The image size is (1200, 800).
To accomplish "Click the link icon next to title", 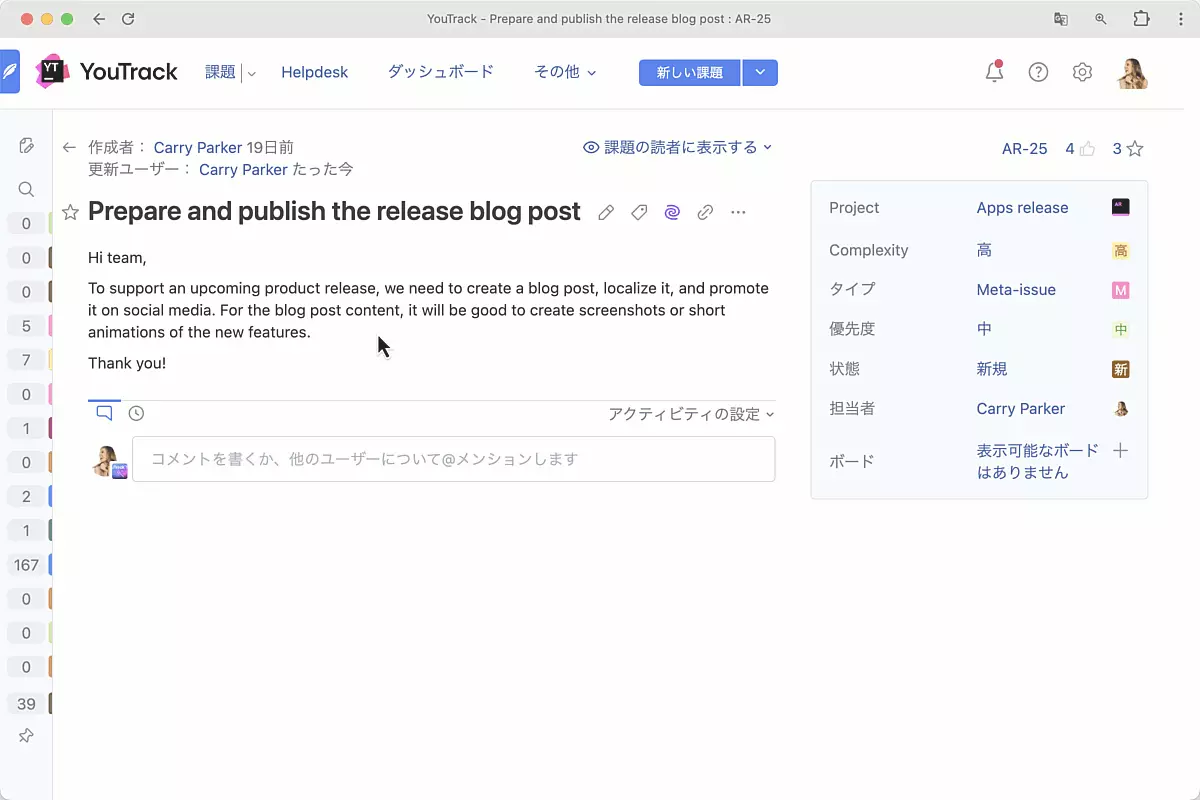I will tap(705, 212).
